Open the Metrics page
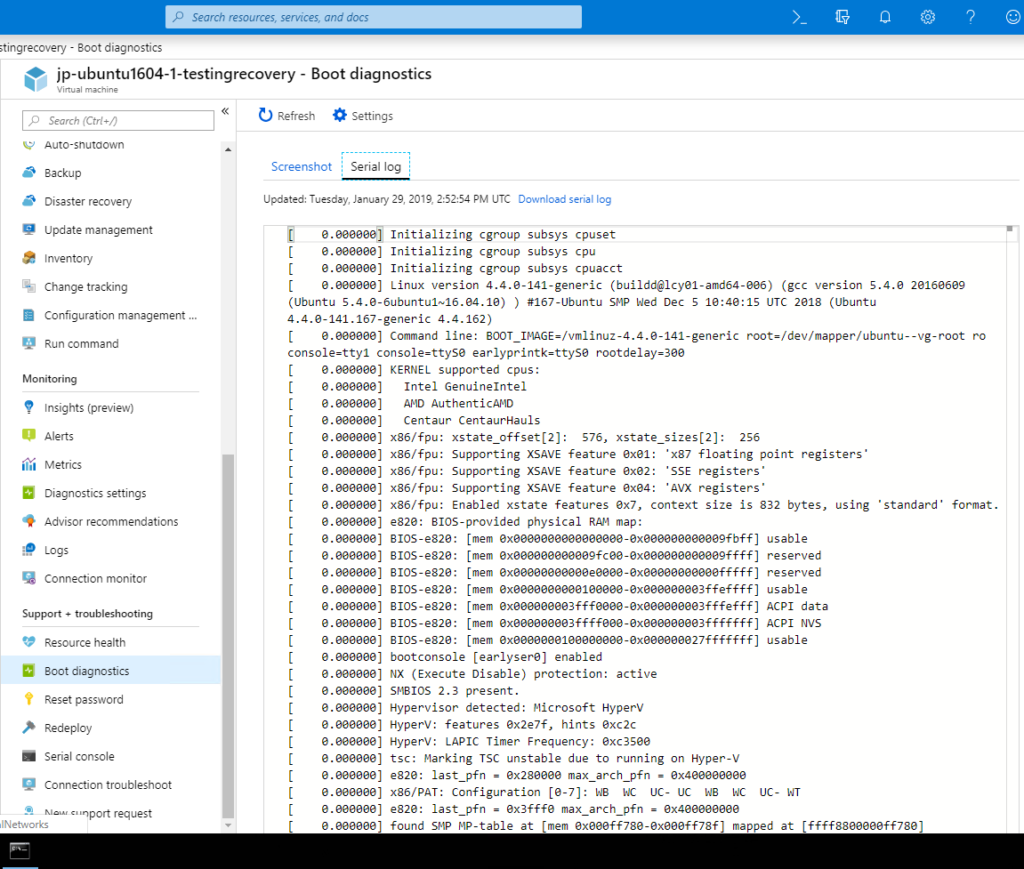 (x=63, y=464)
